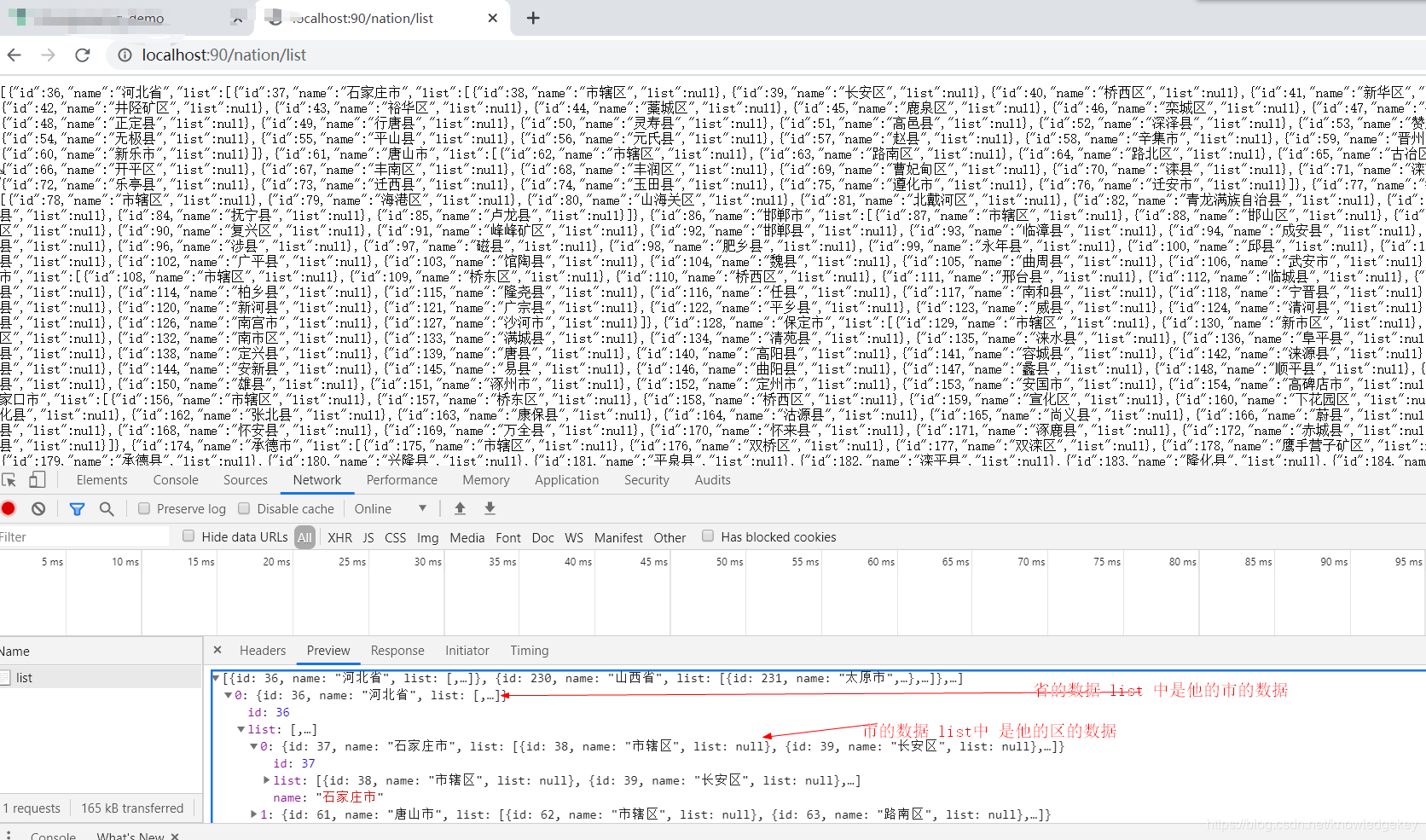Filter requests by JS
The height and width of the screenshot is (840, 1426).
click(x=368, y=537)
